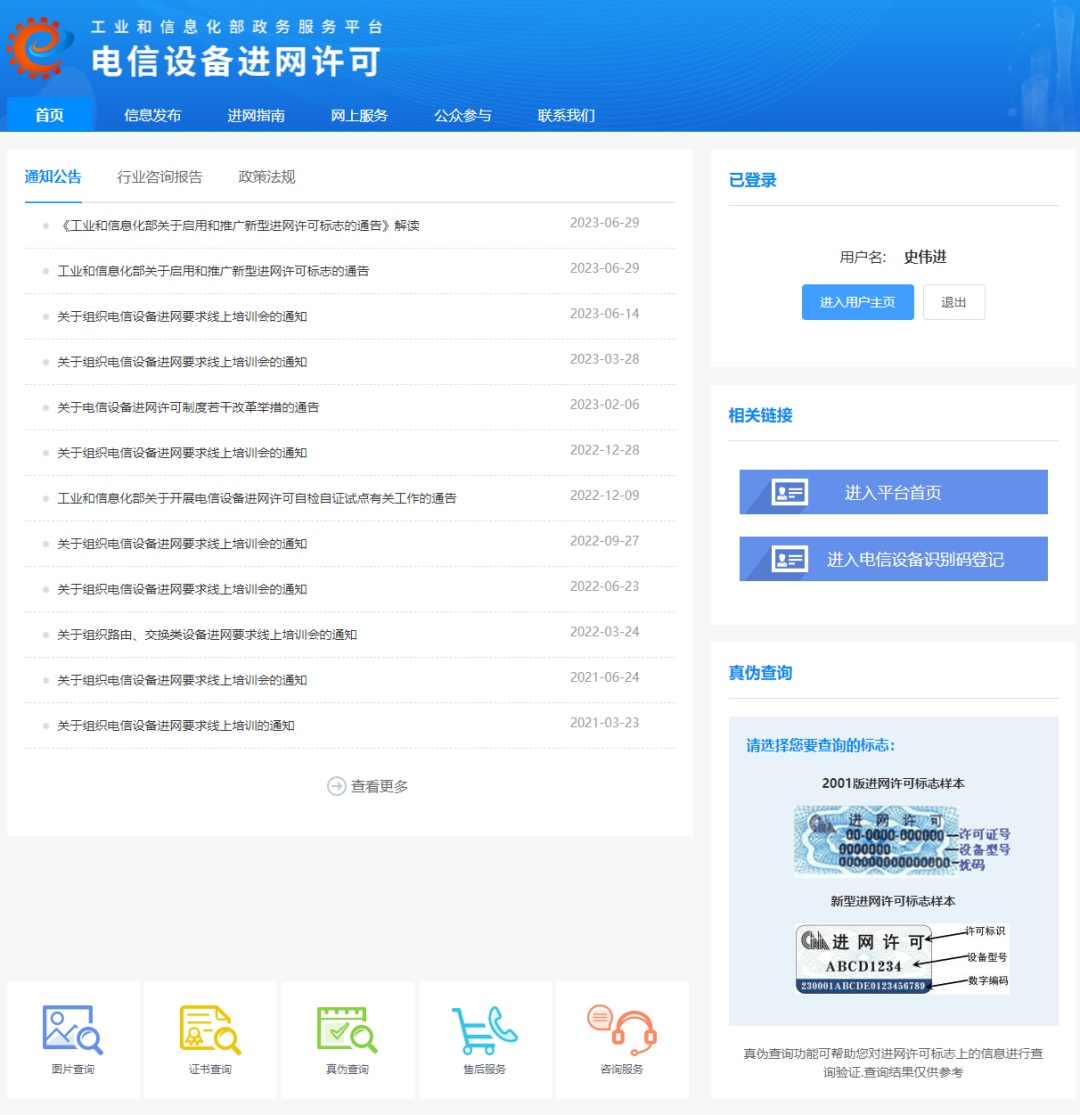
Task: Select the 图片查询 image search icon
Action: pyautogui.click(x=72, y=1028)
